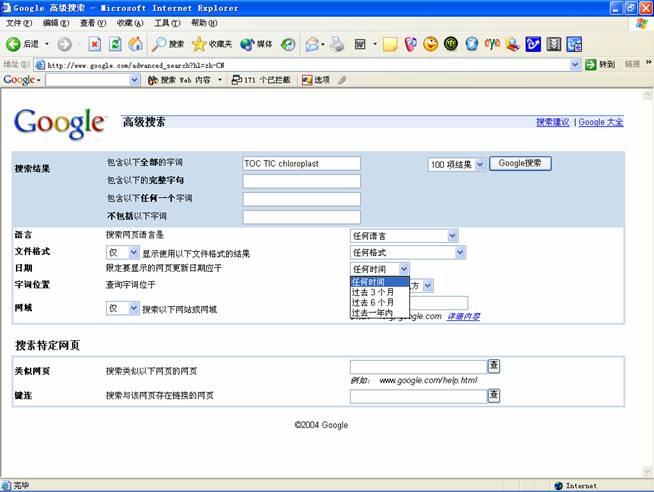654x492 pixels.
Task: Click the History icon
Action: click(288, 44)
